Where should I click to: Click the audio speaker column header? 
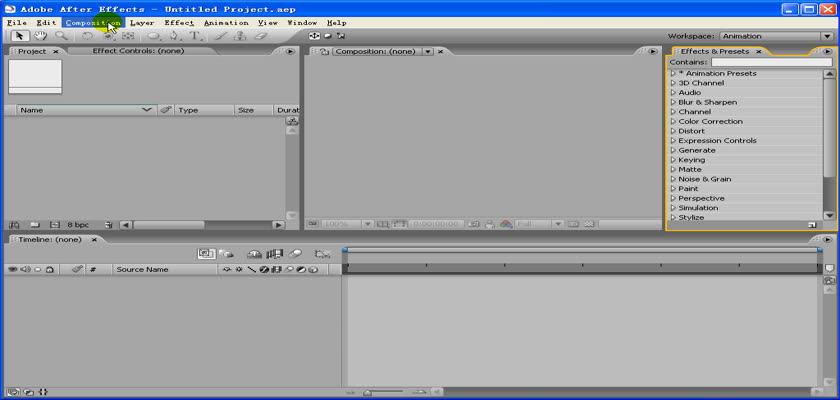pyautogui.click(x=25, y=269)
